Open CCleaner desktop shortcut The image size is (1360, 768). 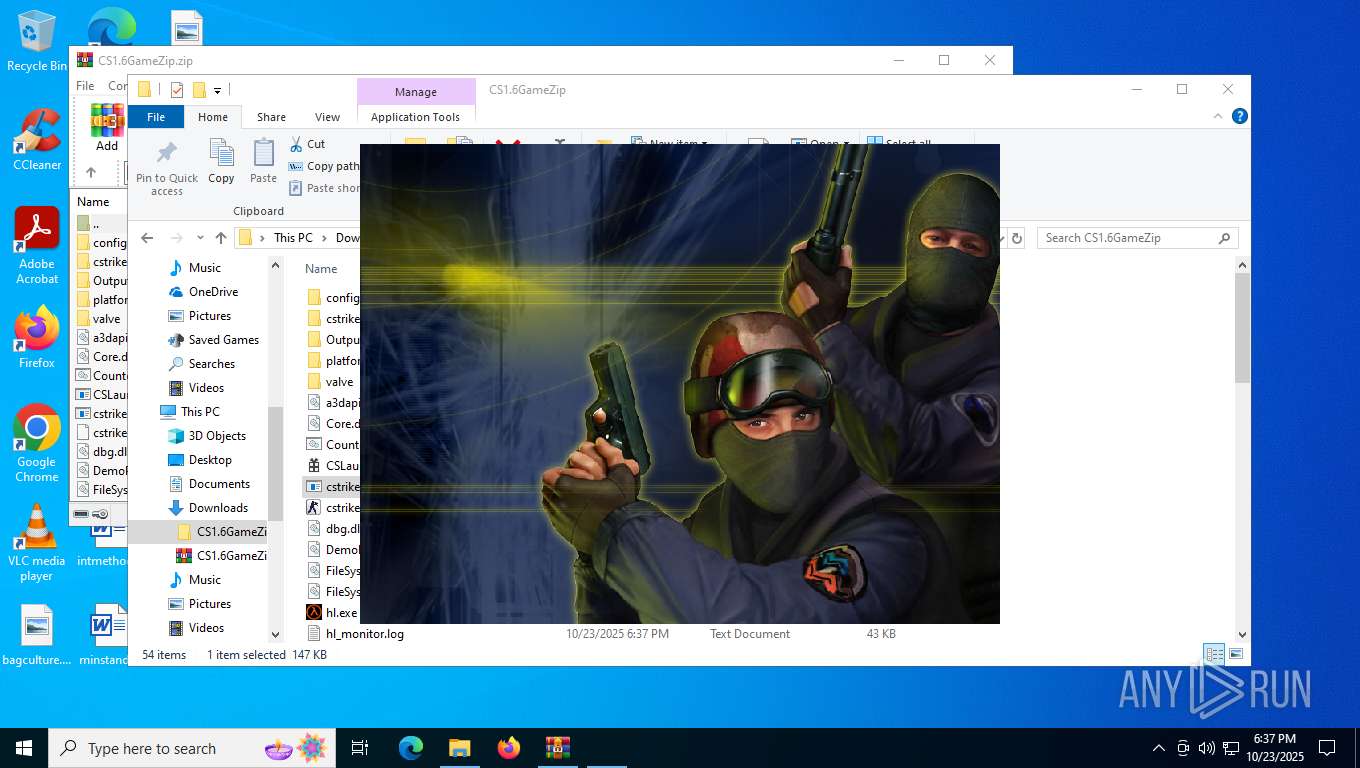tap(37, 140)
